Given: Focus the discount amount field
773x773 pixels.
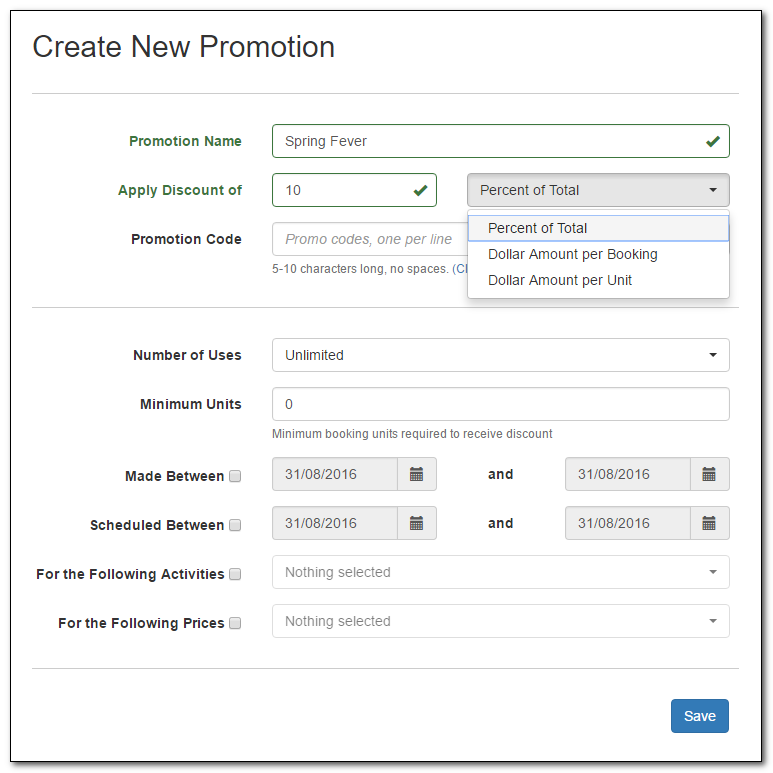Looking at the screenshot, I should pyautogui.click(x=354, y=190).
